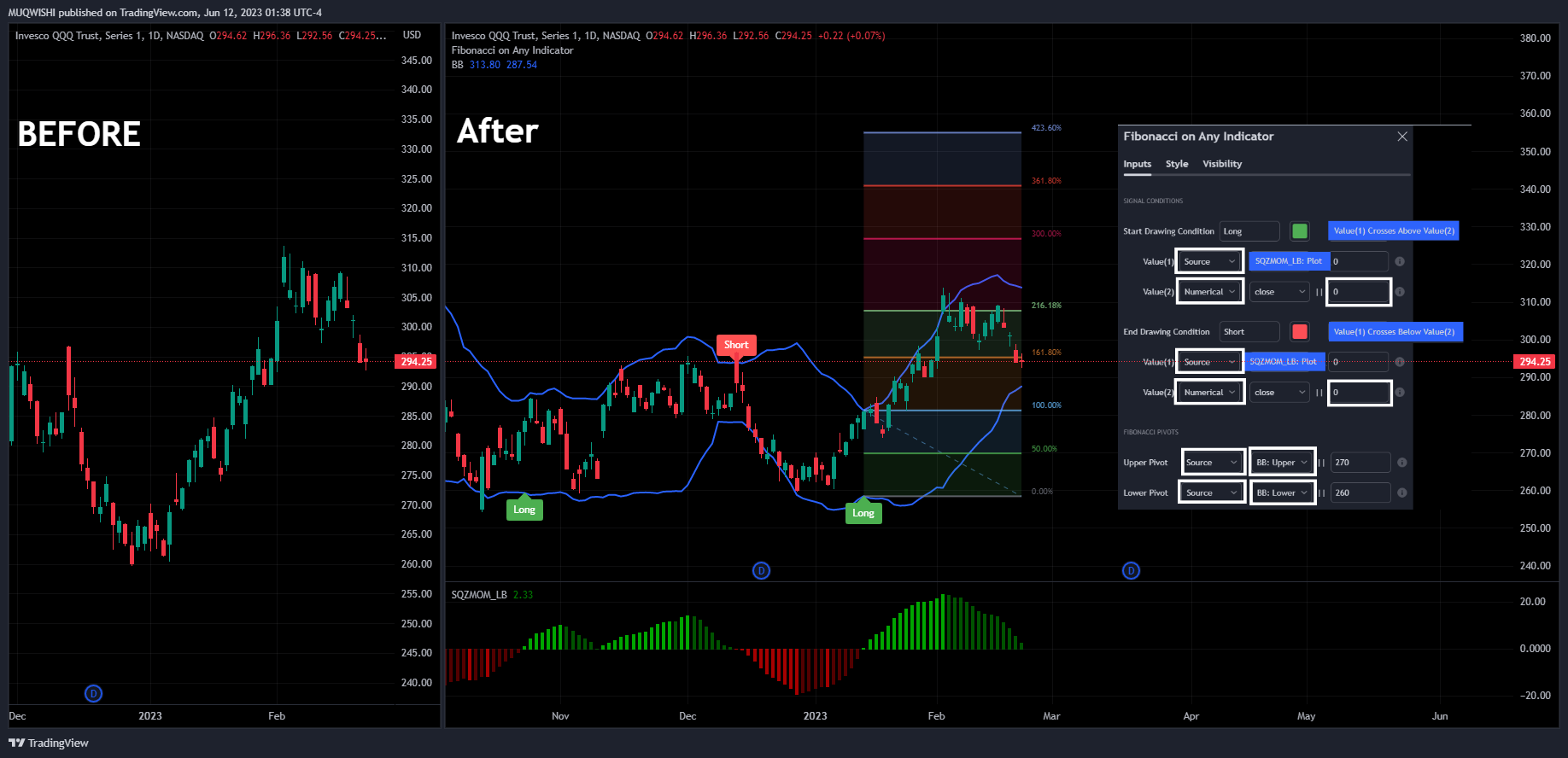Viewport: 1568px width, 758px height.
Task: Click the 50.00% Fibonacci level label
Action: click(1044, 449)
